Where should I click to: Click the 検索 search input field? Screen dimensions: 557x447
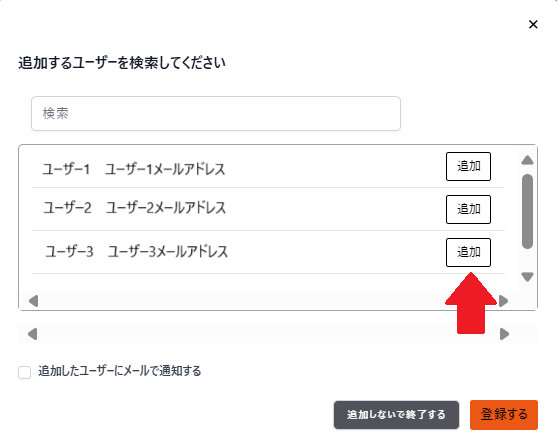point(216,113)
